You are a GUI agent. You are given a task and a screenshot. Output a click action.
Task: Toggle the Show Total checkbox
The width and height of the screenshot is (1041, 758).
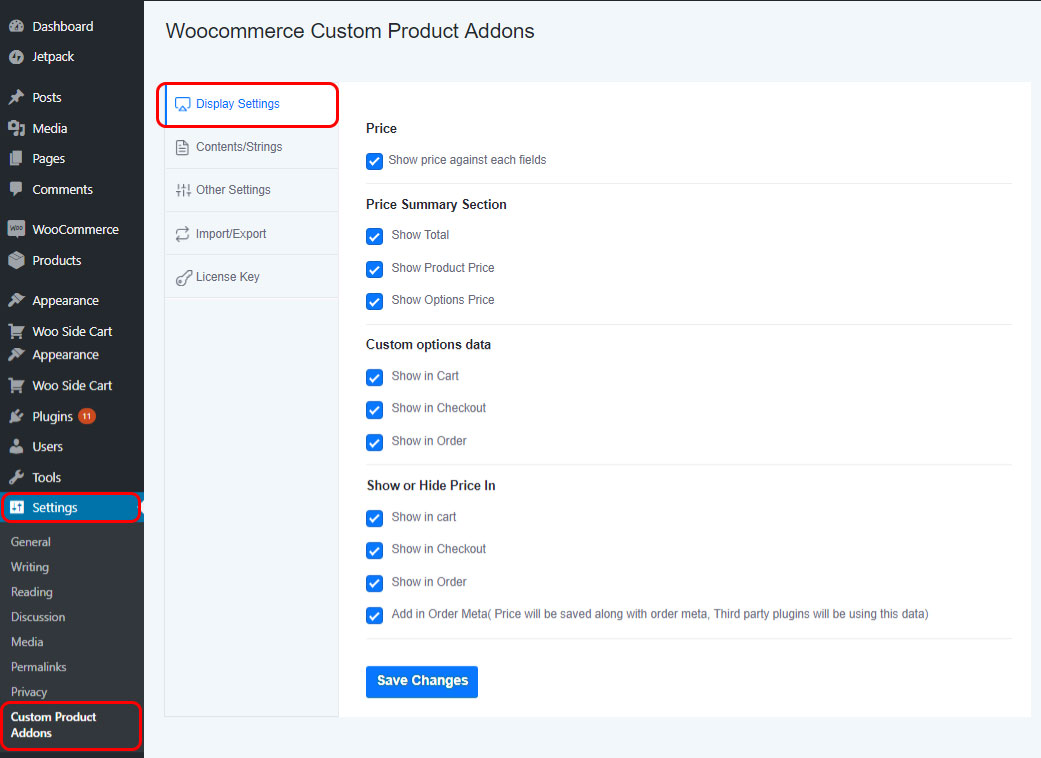click(374, 236)
